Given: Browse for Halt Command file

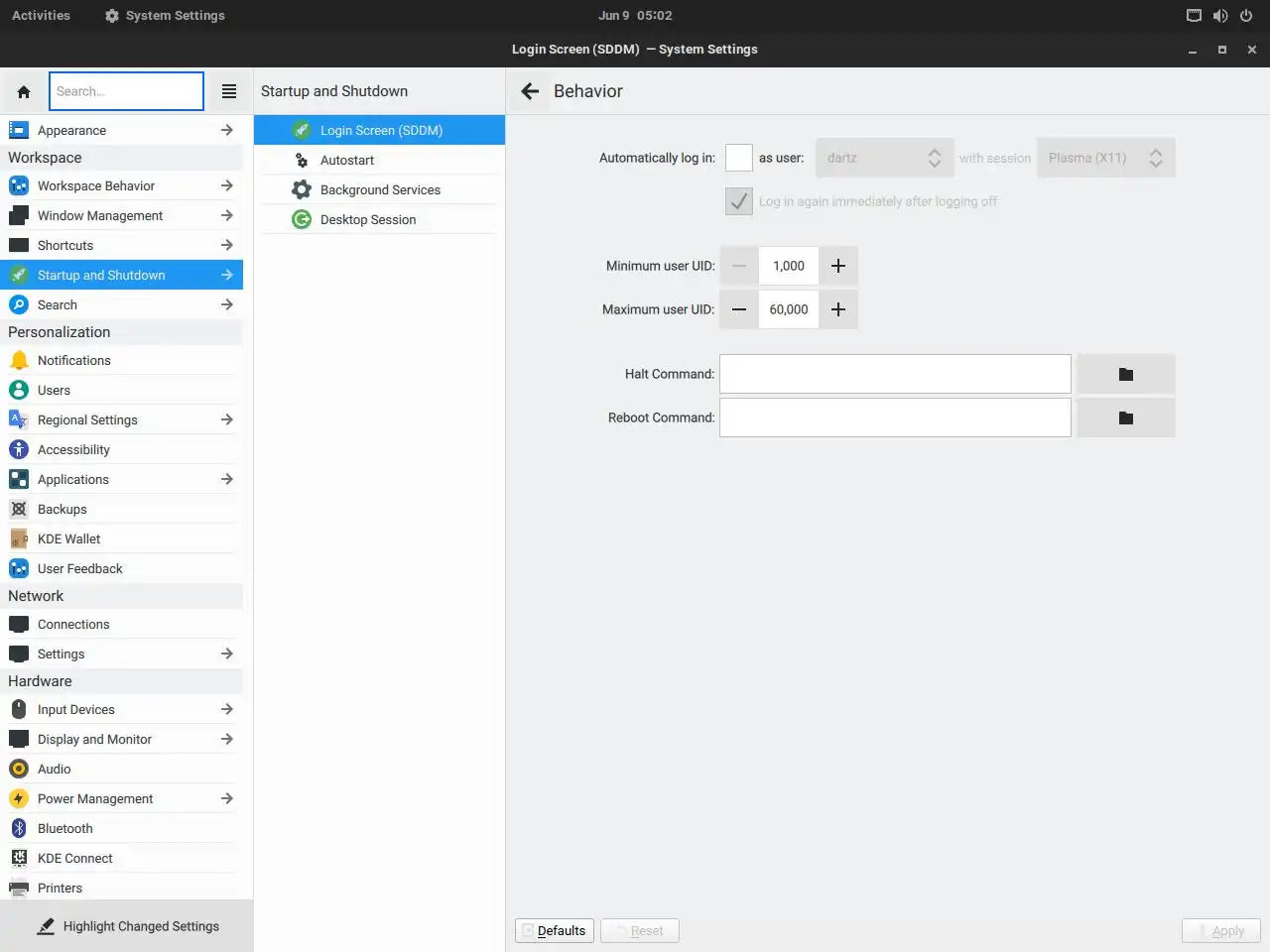Looking at the screenshot, I should (x=1126, y=374).
